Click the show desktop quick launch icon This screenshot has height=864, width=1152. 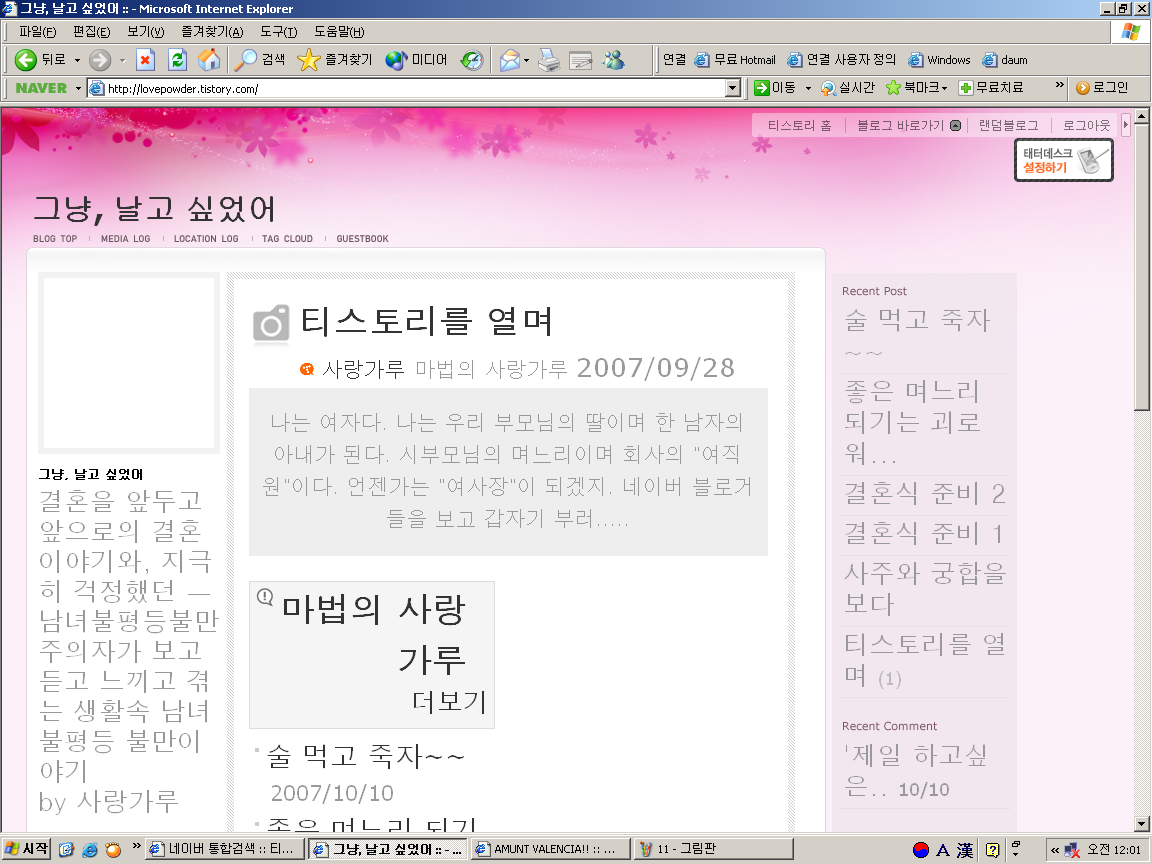pos(66,850)
